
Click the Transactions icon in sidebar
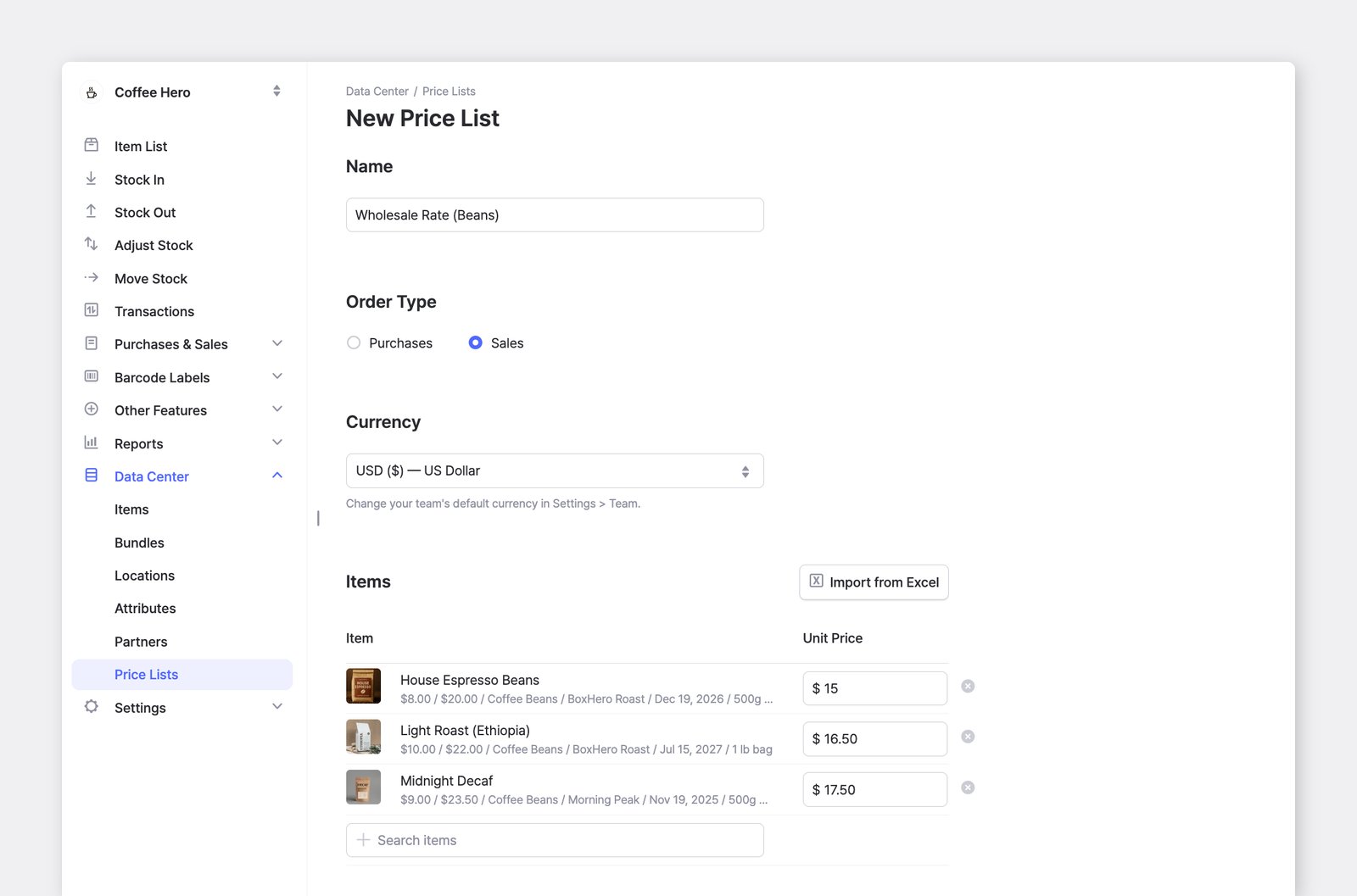[x=92, y=310]
